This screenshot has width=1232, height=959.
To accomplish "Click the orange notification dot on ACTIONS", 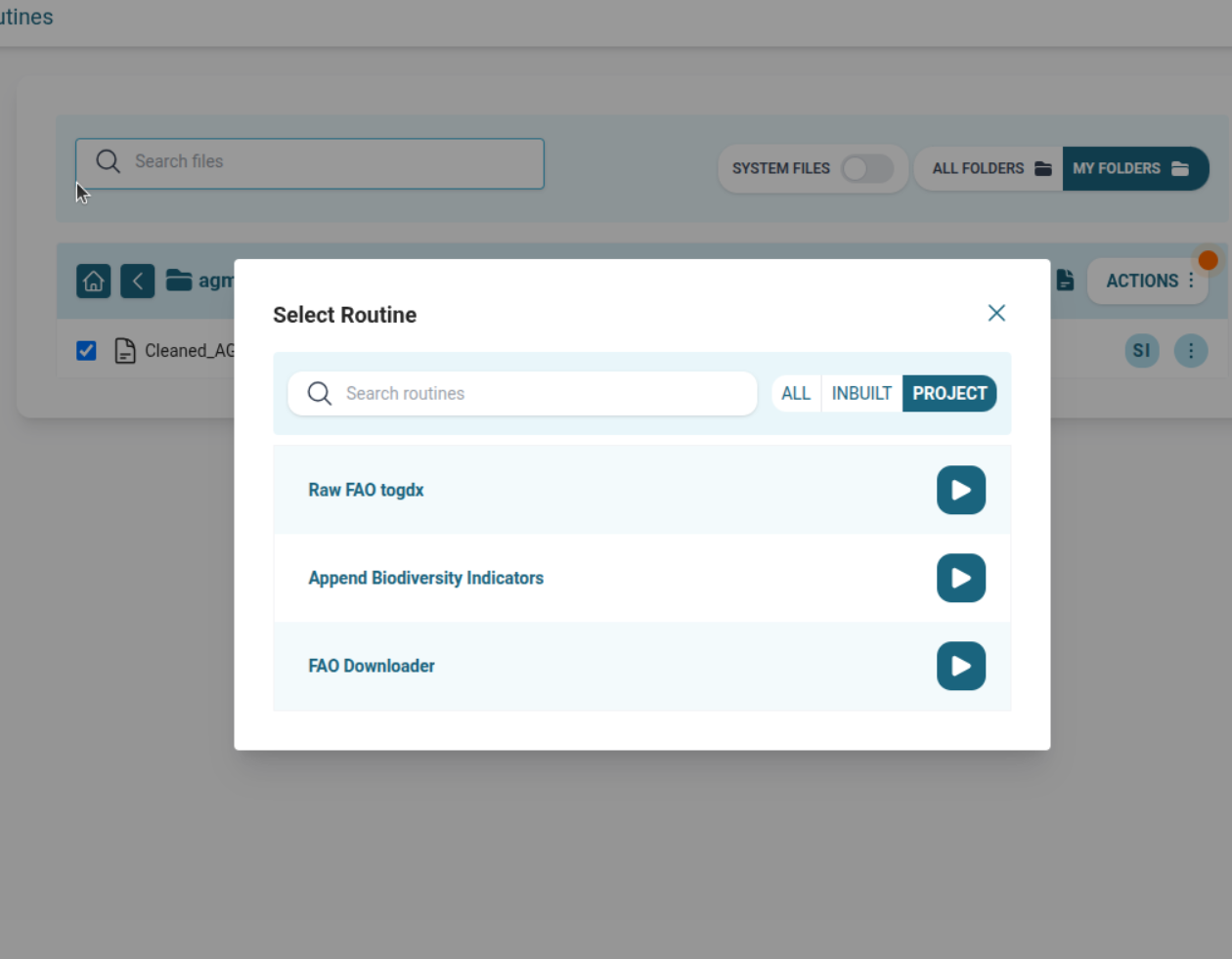I will click(1208, 260).
